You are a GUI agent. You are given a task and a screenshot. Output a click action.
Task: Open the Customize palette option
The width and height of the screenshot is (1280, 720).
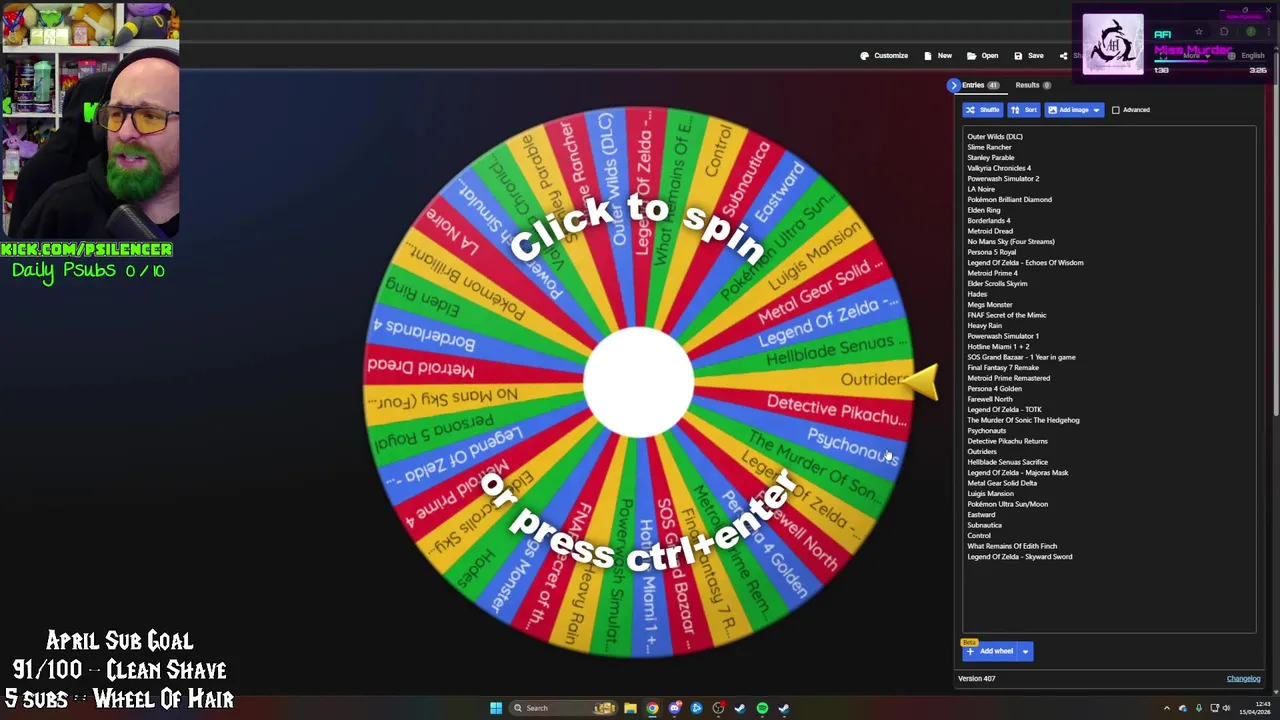pyautogui.click(x=884, y=56)
